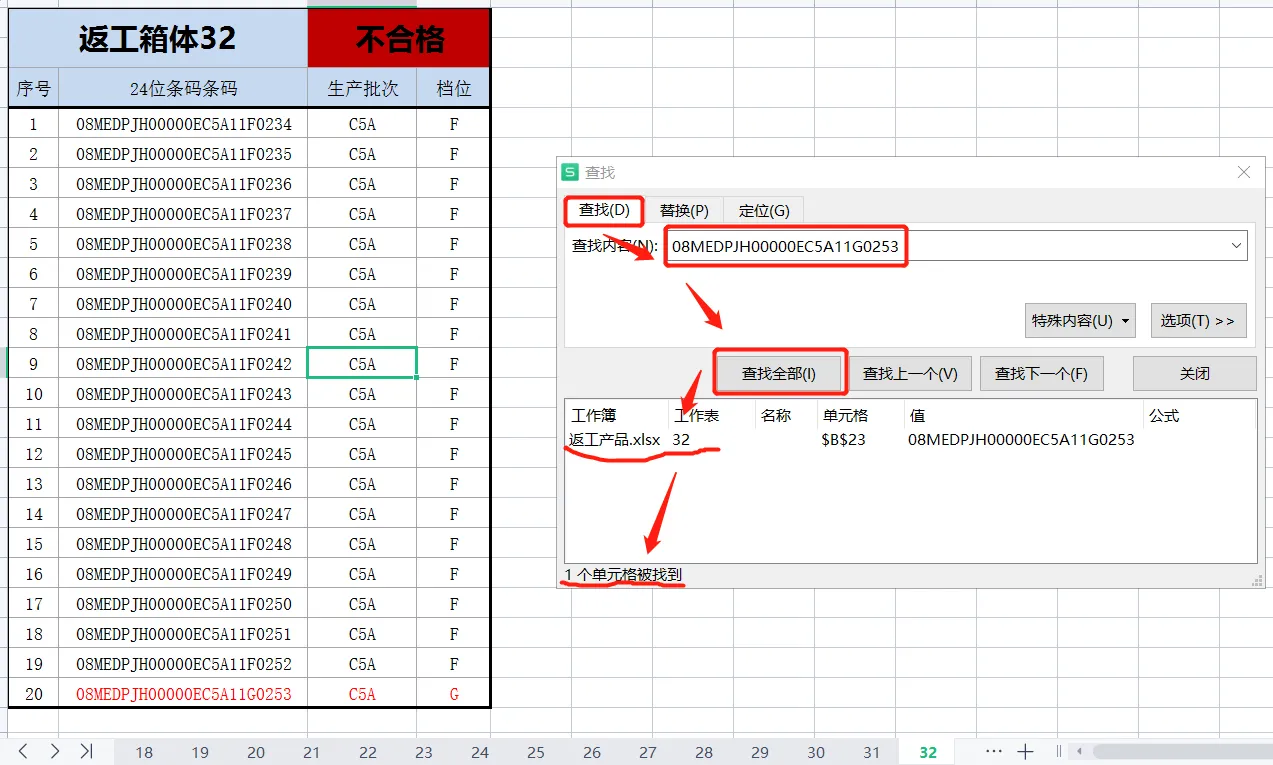Image resolution: width=1273 pixels, height=765 pixels.
Task: Click the highlighted C5A cell in row 9
Action: pos(362,364)
